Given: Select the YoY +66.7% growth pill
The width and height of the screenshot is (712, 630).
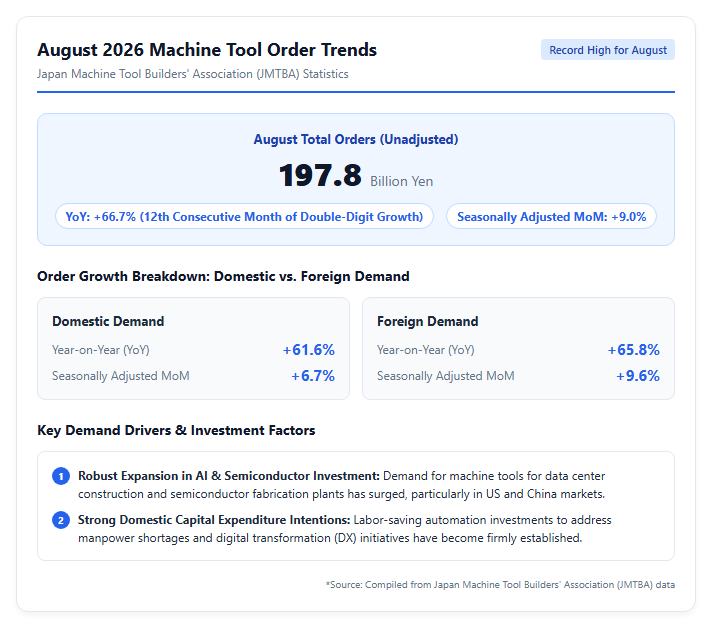Looking at the screenshot, I should [x=244, y=217].
